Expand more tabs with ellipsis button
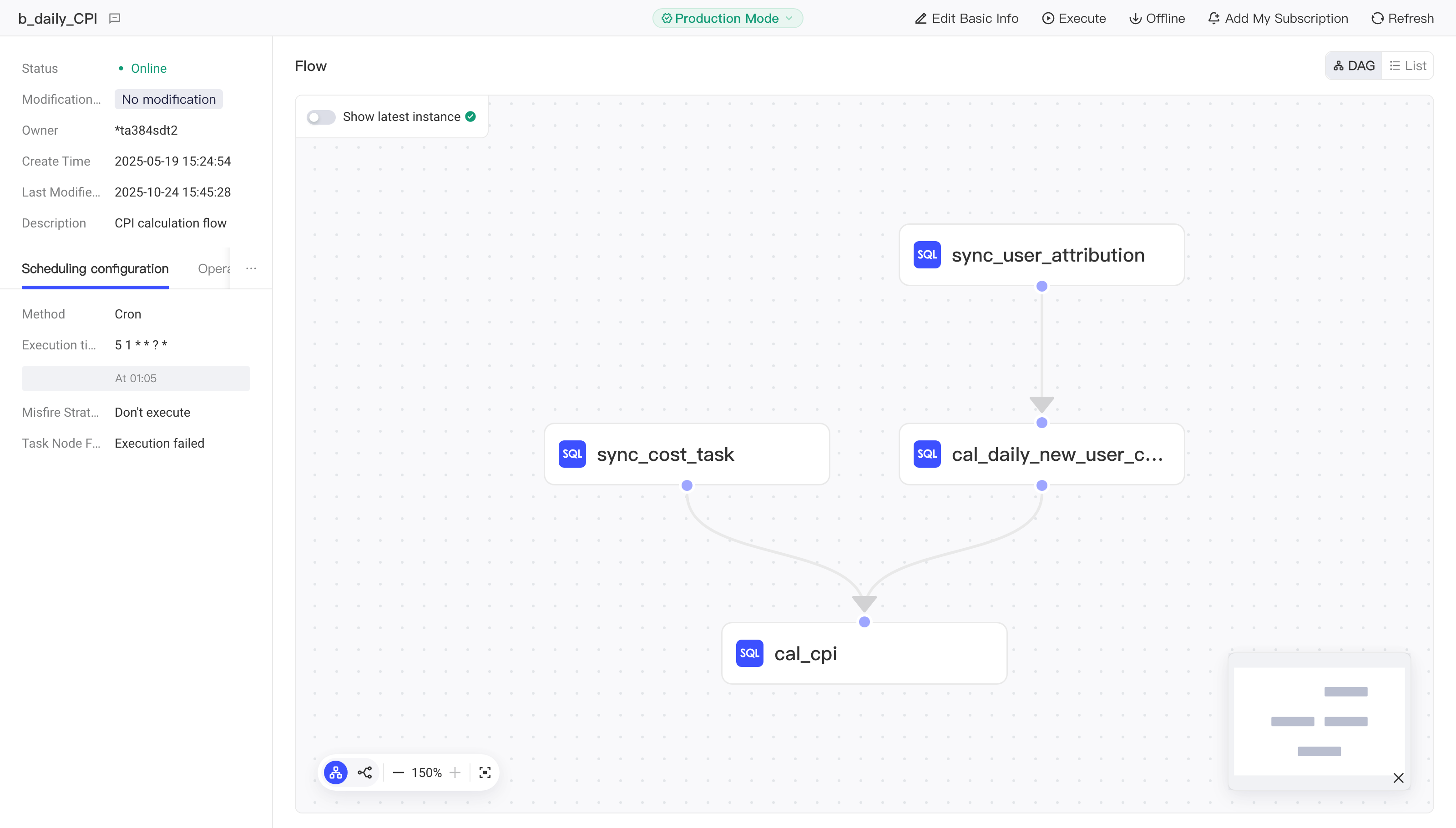 click(x=251, y=268)
